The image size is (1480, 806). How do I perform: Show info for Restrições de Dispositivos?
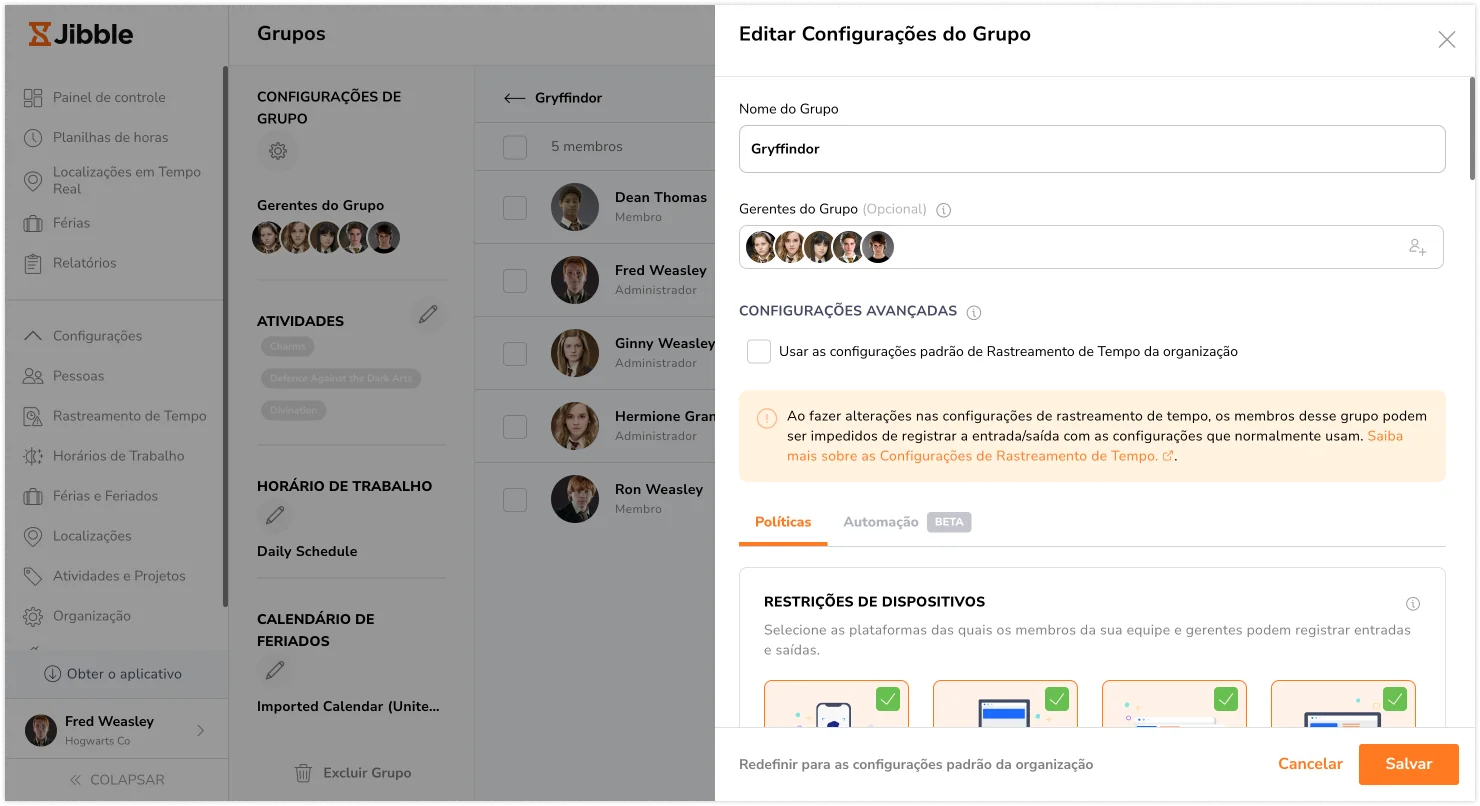click(x=1413, y=604)
